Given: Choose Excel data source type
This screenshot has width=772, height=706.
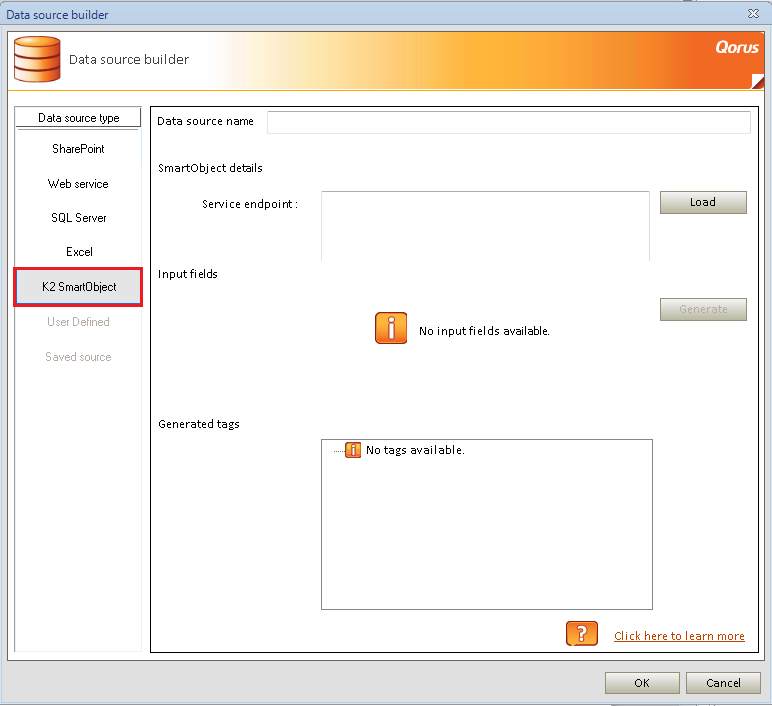Looking at the screenshot, I should pyautogui.click(x=78, y=252).
